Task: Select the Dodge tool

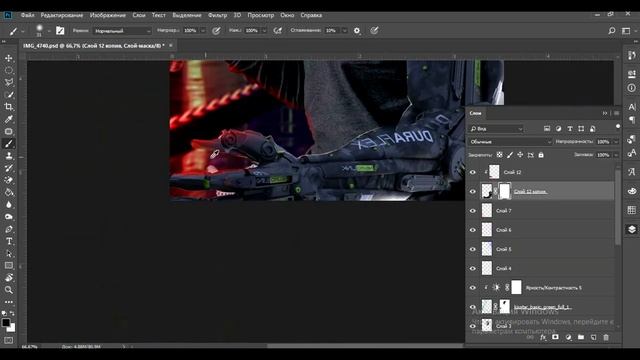Action: [9, 217]
